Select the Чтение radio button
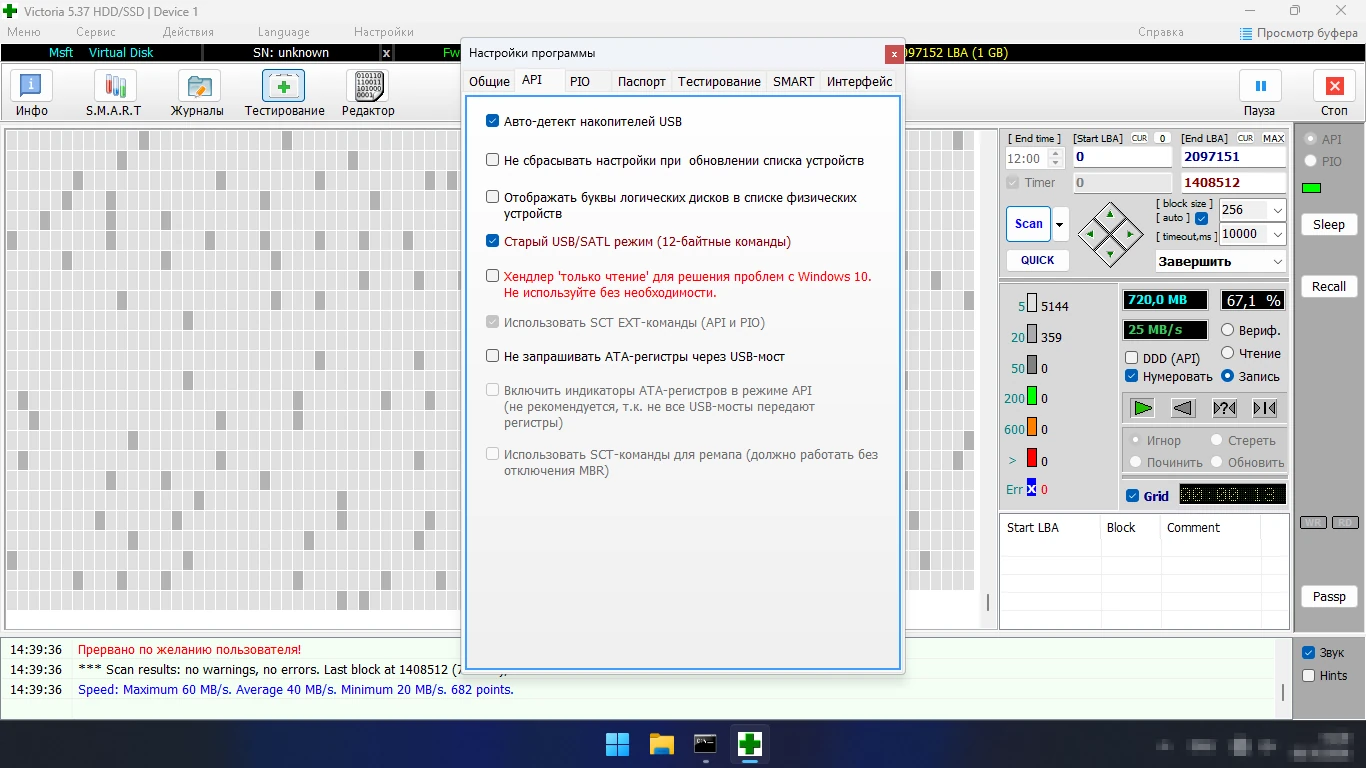1366x768 pixels. [x=1227, y=353]
